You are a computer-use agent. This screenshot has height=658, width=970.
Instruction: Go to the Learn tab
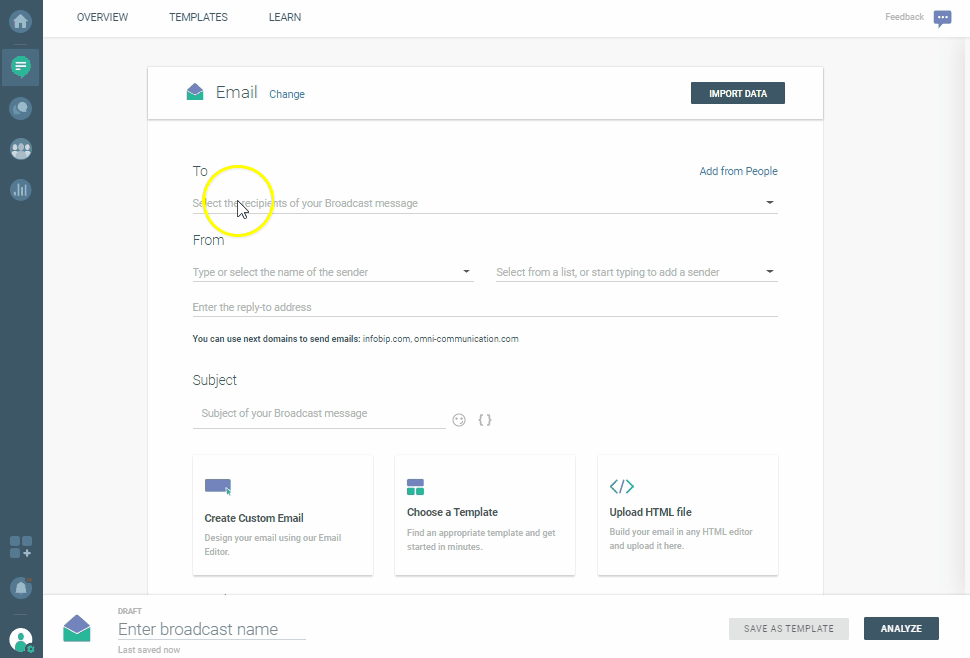click(x=285, y=17)
